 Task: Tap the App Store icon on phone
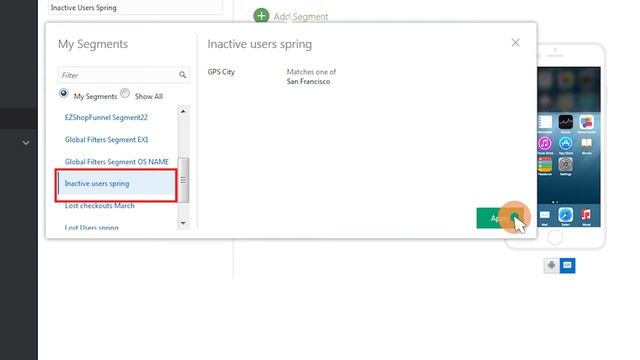point(566,143)
